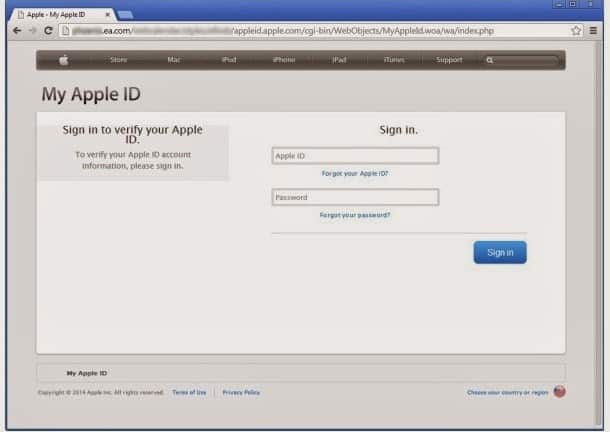Image resolution: width=610 pixels, height=432 pixels.
Task: Click the browser back arrow
Action: click(17, 30)
